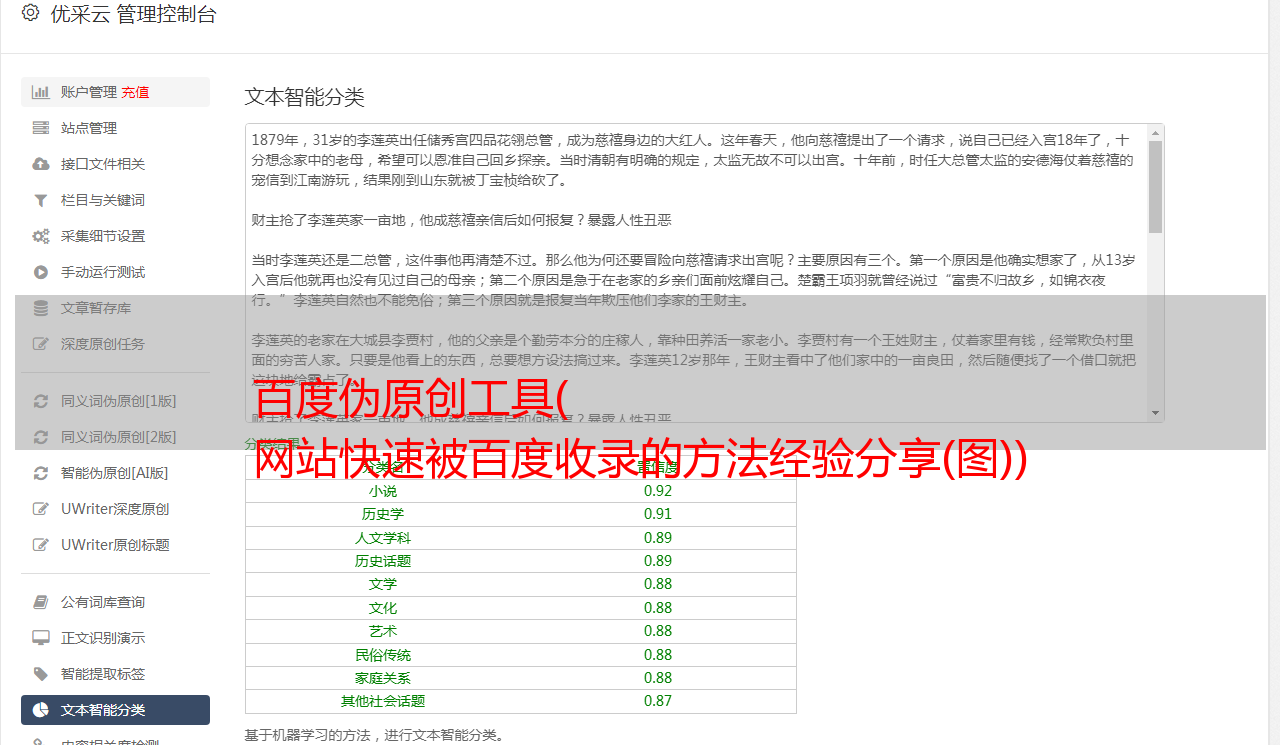Click the 其他社会话题 category cell
The height and width of the screenshot is (745, 1280).
tap(383, 701)
